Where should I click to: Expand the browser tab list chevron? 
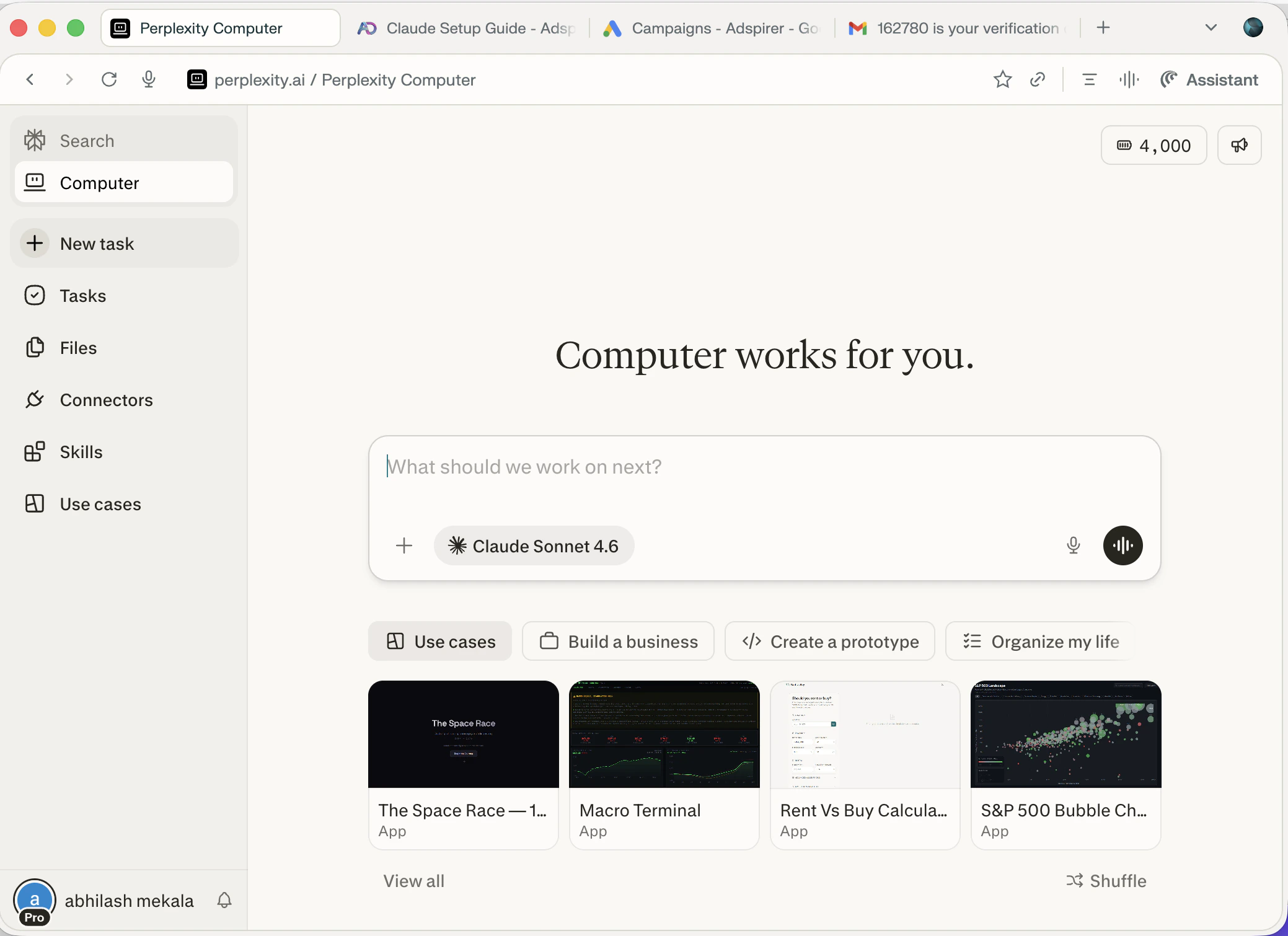1211,28
